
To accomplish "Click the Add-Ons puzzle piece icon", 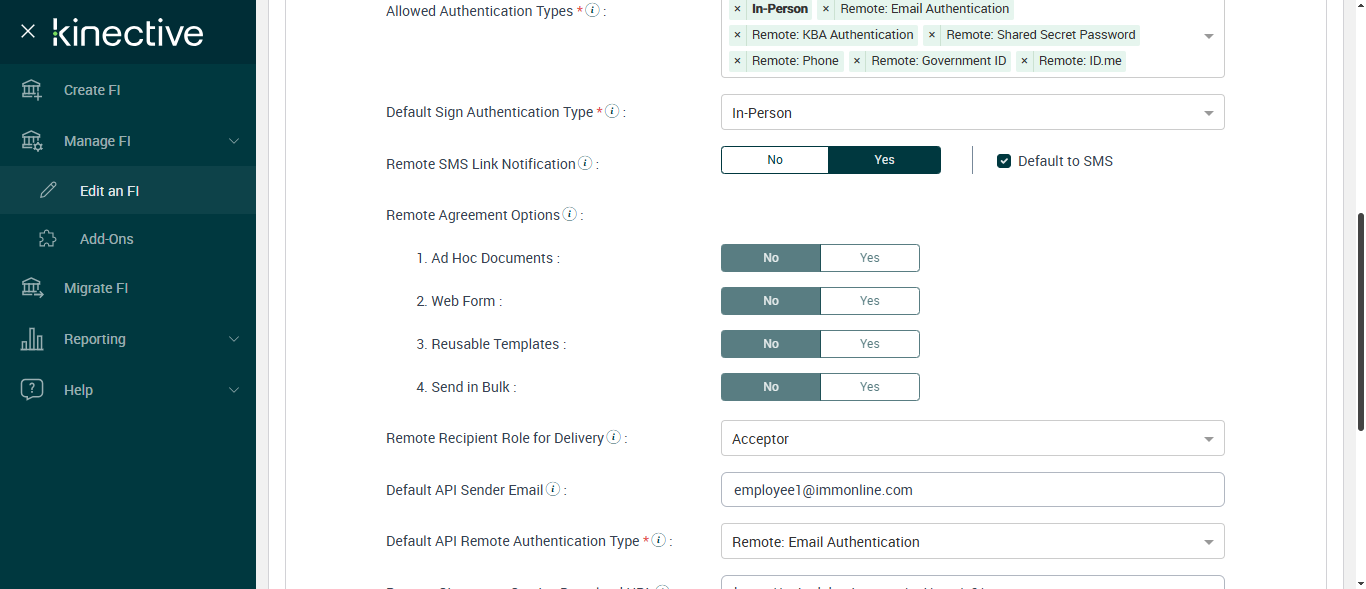I will click(47, 239).
